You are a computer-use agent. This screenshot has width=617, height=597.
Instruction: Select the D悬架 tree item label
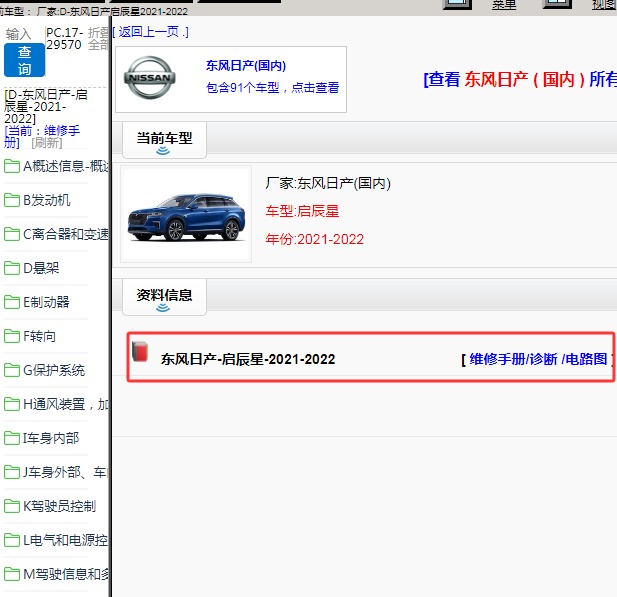[41, 268]
